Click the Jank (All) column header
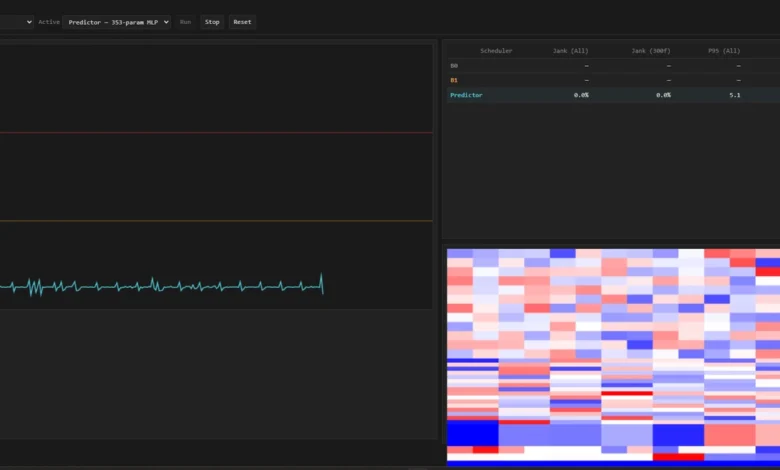780x470 pixels. coord(570,50)
